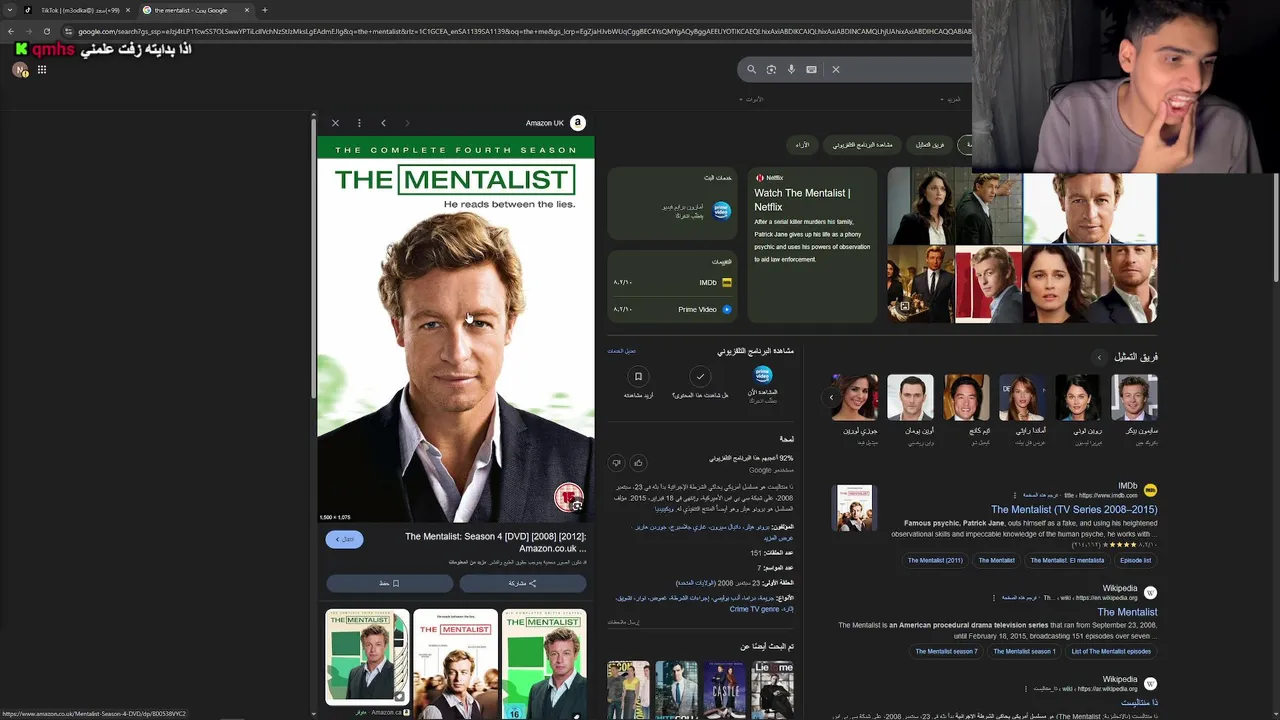
Task: Expand the cast section arrow
Action: pos(1099,357)
